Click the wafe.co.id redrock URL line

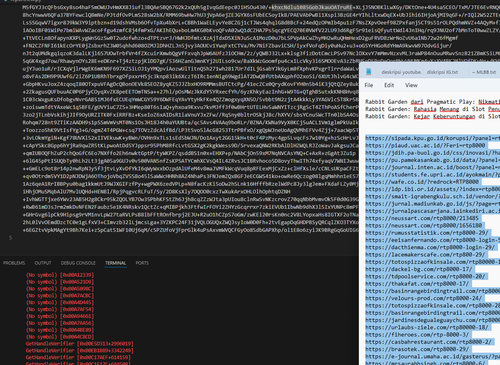tap(422, 182)
